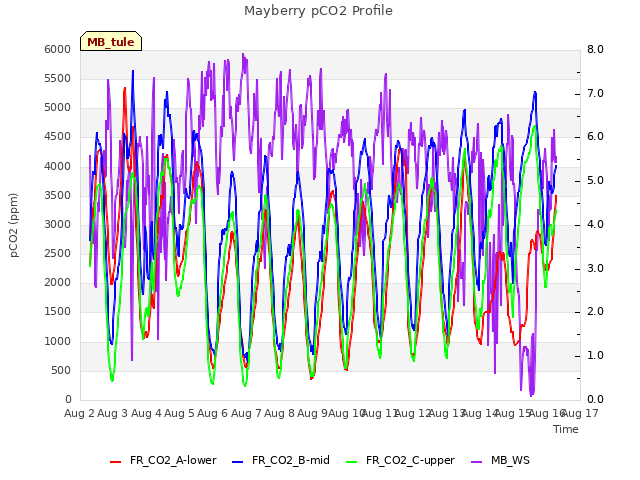Click the 2.0 tick on right axis

[595, 312]
